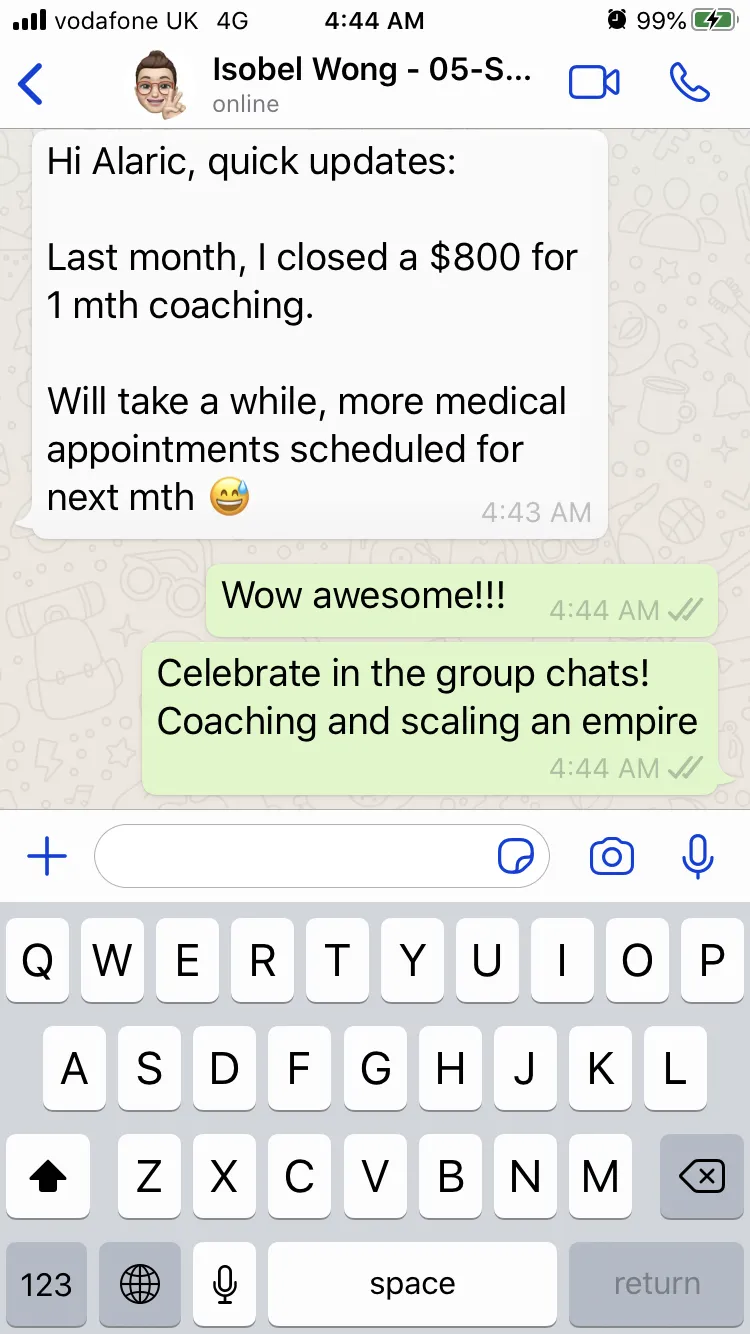Open the sticker picker in message field
This screenshot has height=1334, width=750.
click(516, 857)
